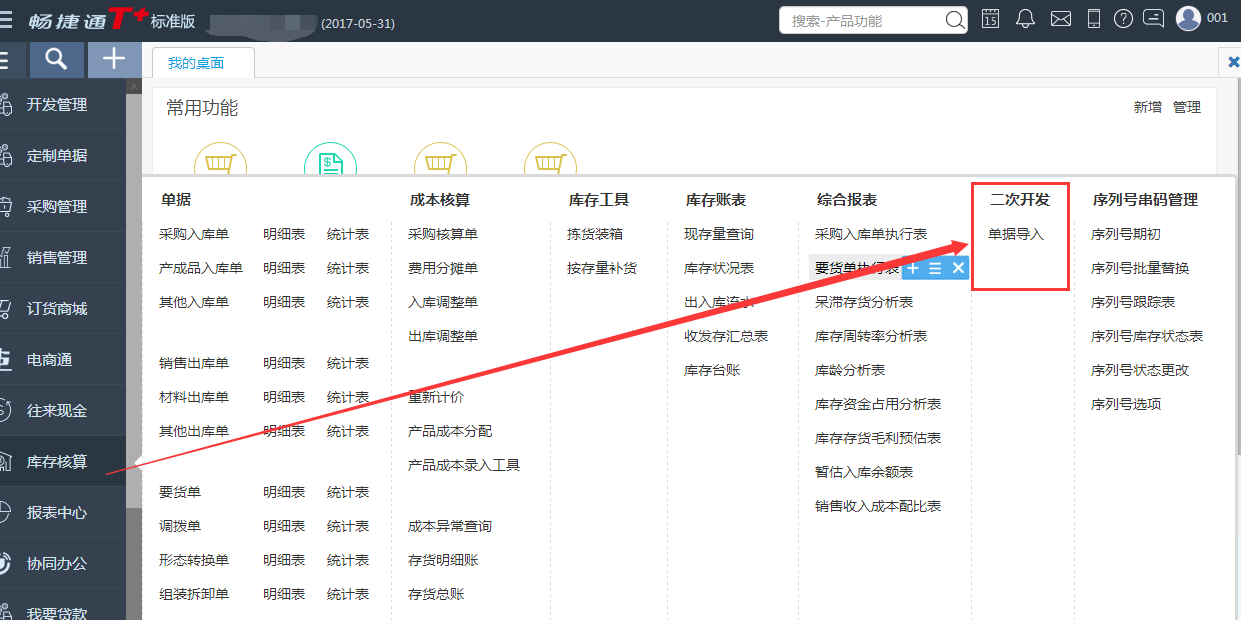Click the mobile phone icon in header
Screen dimensions: 1241x620
click(1094, 19)
